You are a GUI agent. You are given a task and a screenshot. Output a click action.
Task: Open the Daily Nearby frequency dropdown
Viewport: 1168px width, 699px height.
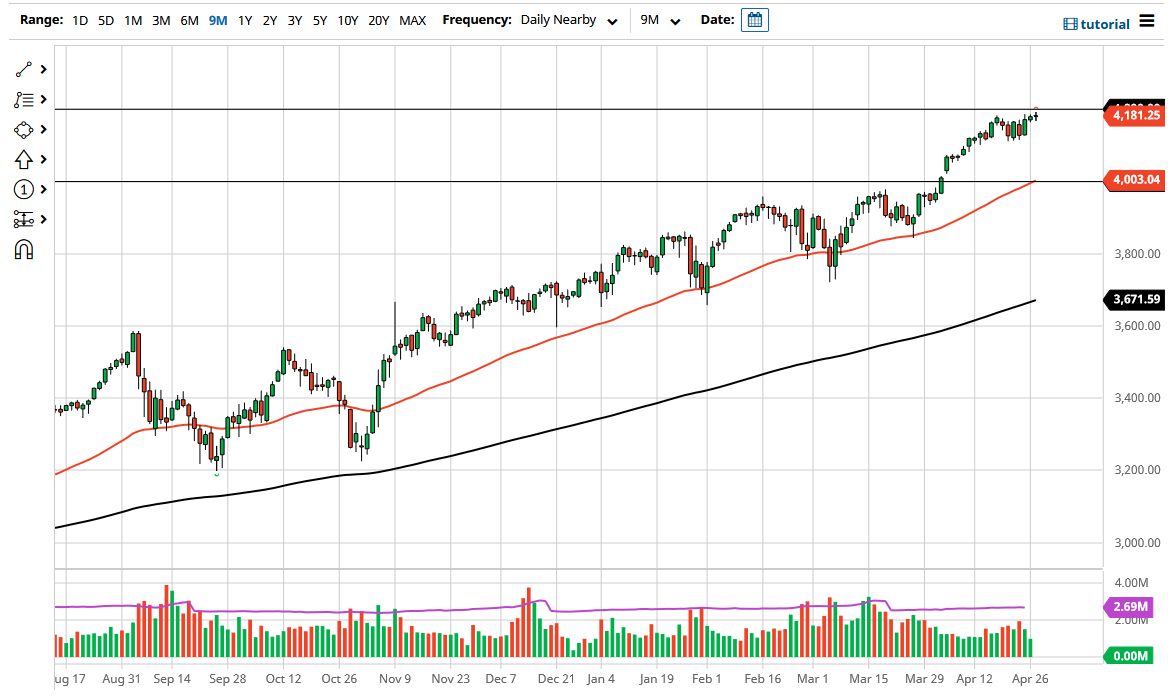569,19
